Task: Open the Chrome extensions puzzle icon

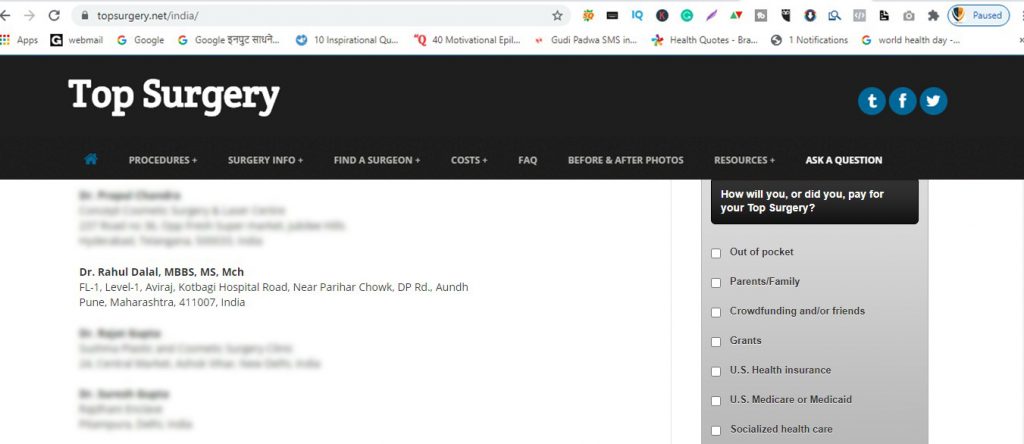Action: (932, 16)
